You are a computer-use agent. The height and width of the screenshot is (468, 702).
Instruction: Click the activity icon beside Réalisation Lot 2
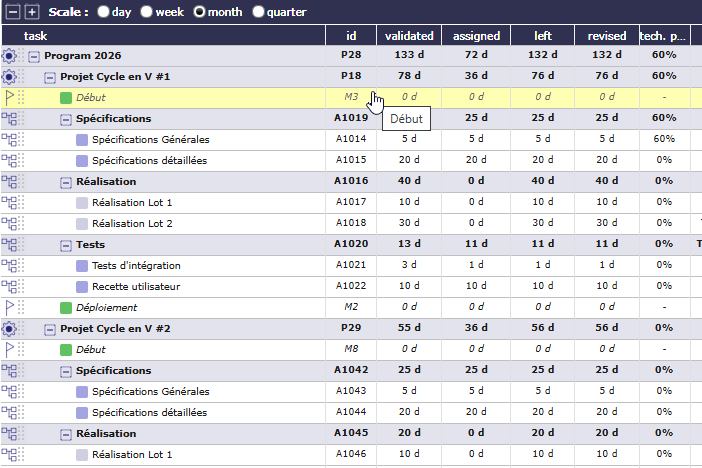9,223
